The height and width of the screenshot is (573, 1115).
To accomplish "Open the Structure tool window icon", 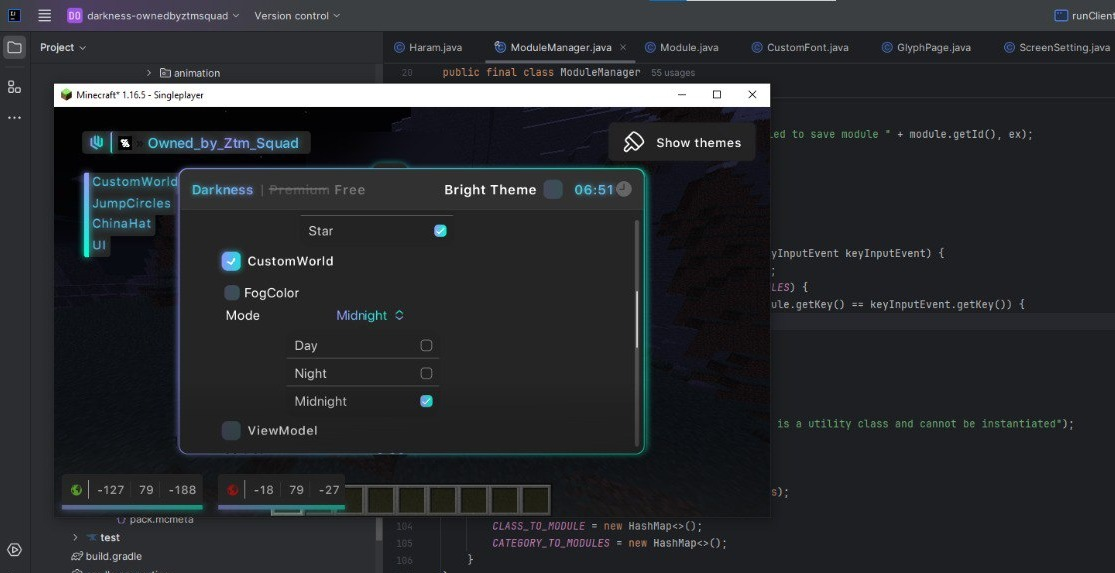I will 14,87.
